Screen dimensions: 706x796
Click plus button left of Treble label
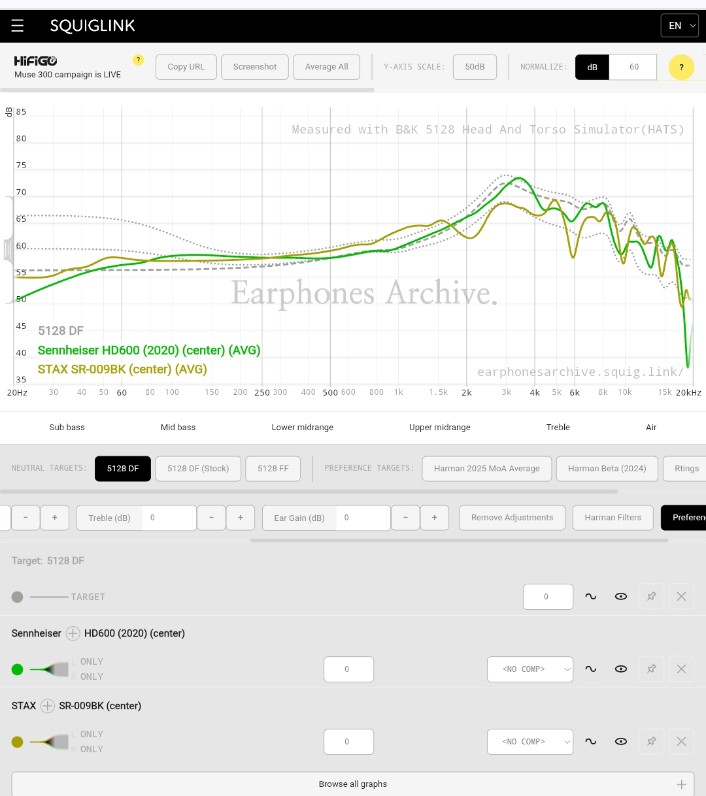55,518
